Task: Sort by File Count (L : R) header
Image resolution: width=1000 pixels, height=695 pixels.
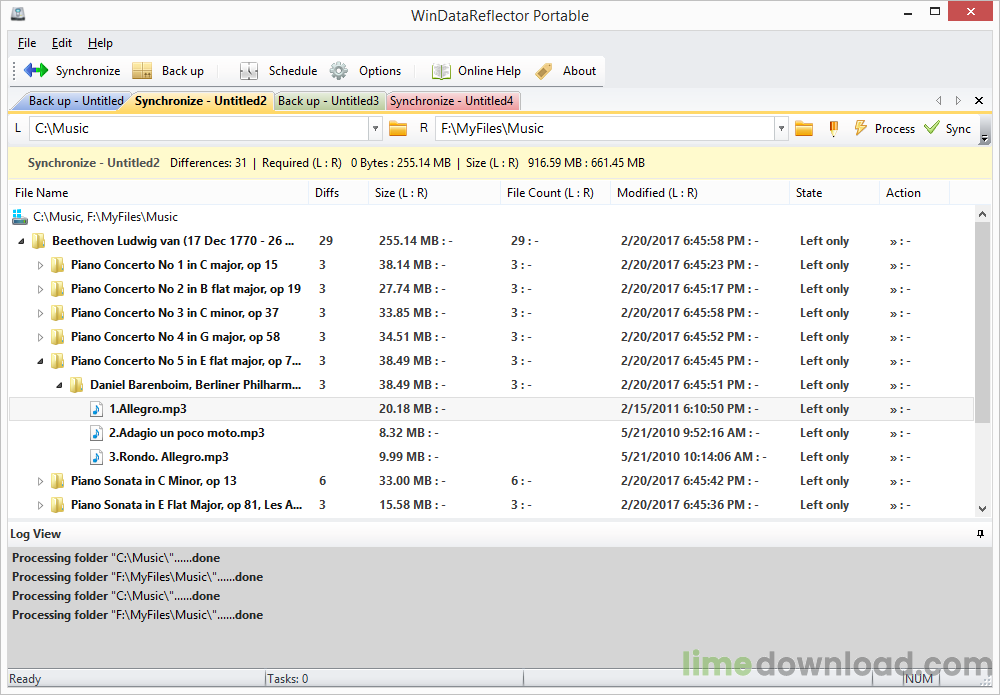Action: (x=555, y=193)
